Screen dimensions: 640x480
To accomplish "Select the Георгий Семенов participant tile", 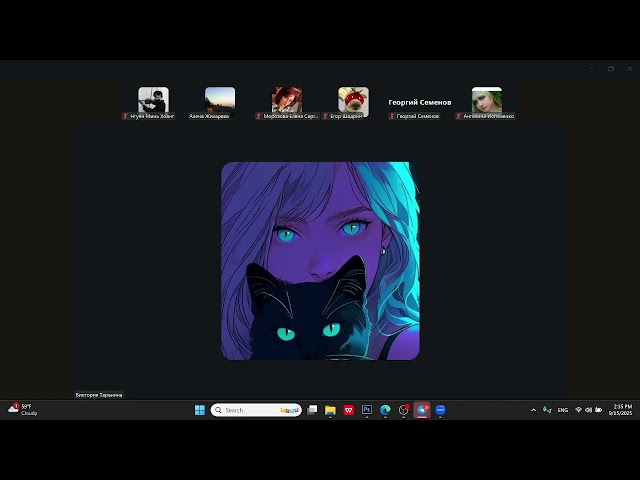I will 420,102.
